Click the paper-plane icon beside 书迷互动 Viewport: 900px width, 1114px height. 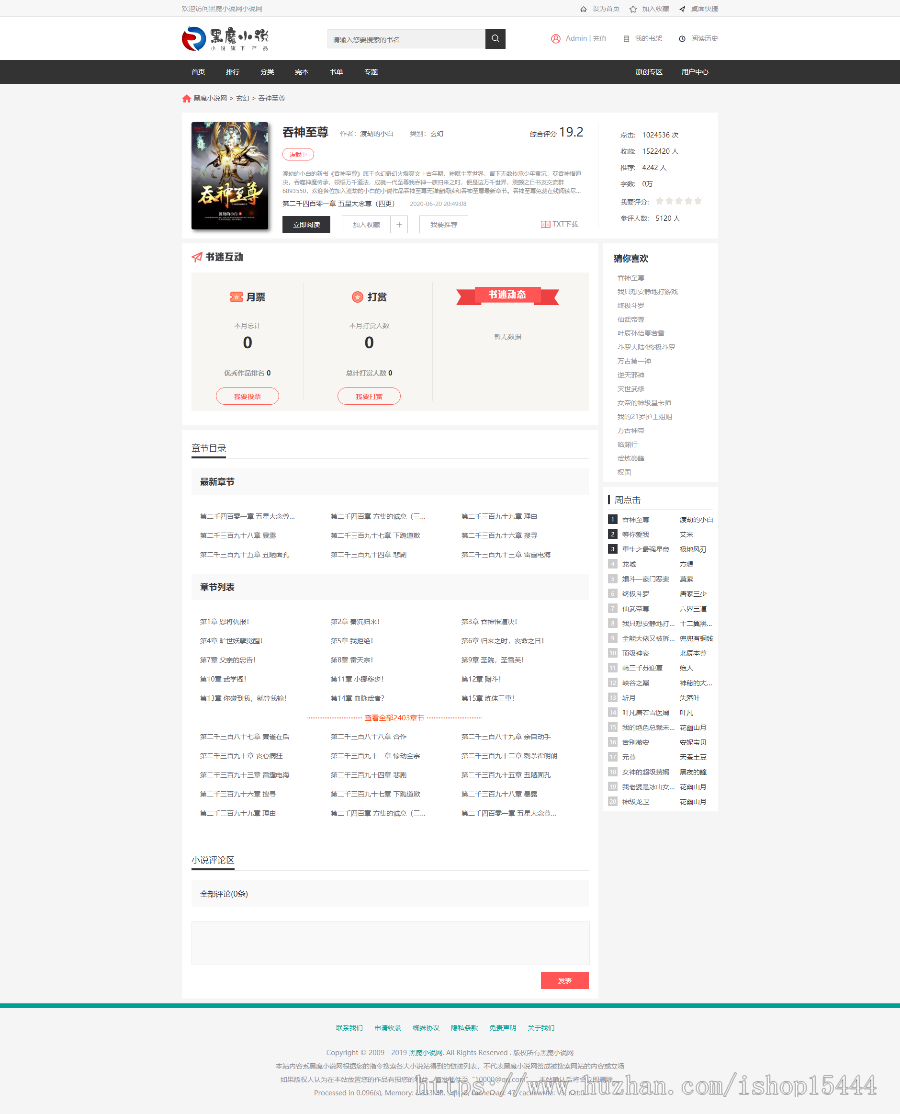pos(197,256)
